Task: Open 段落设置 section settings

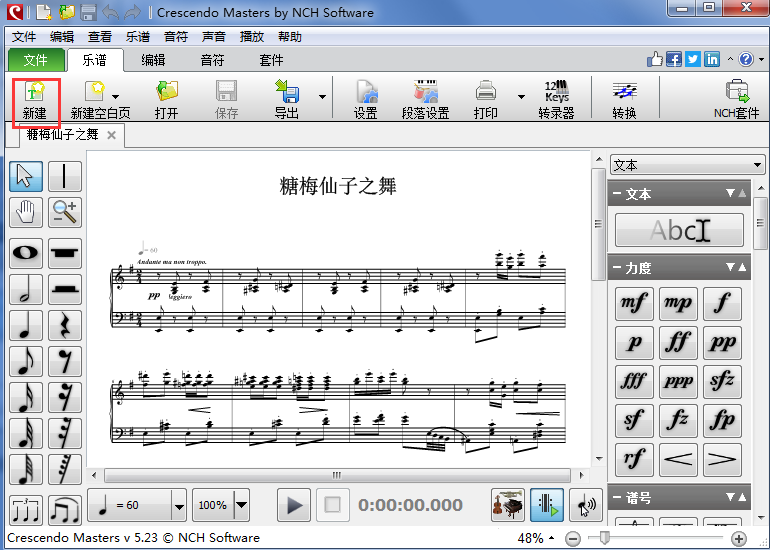Action: 425,100
